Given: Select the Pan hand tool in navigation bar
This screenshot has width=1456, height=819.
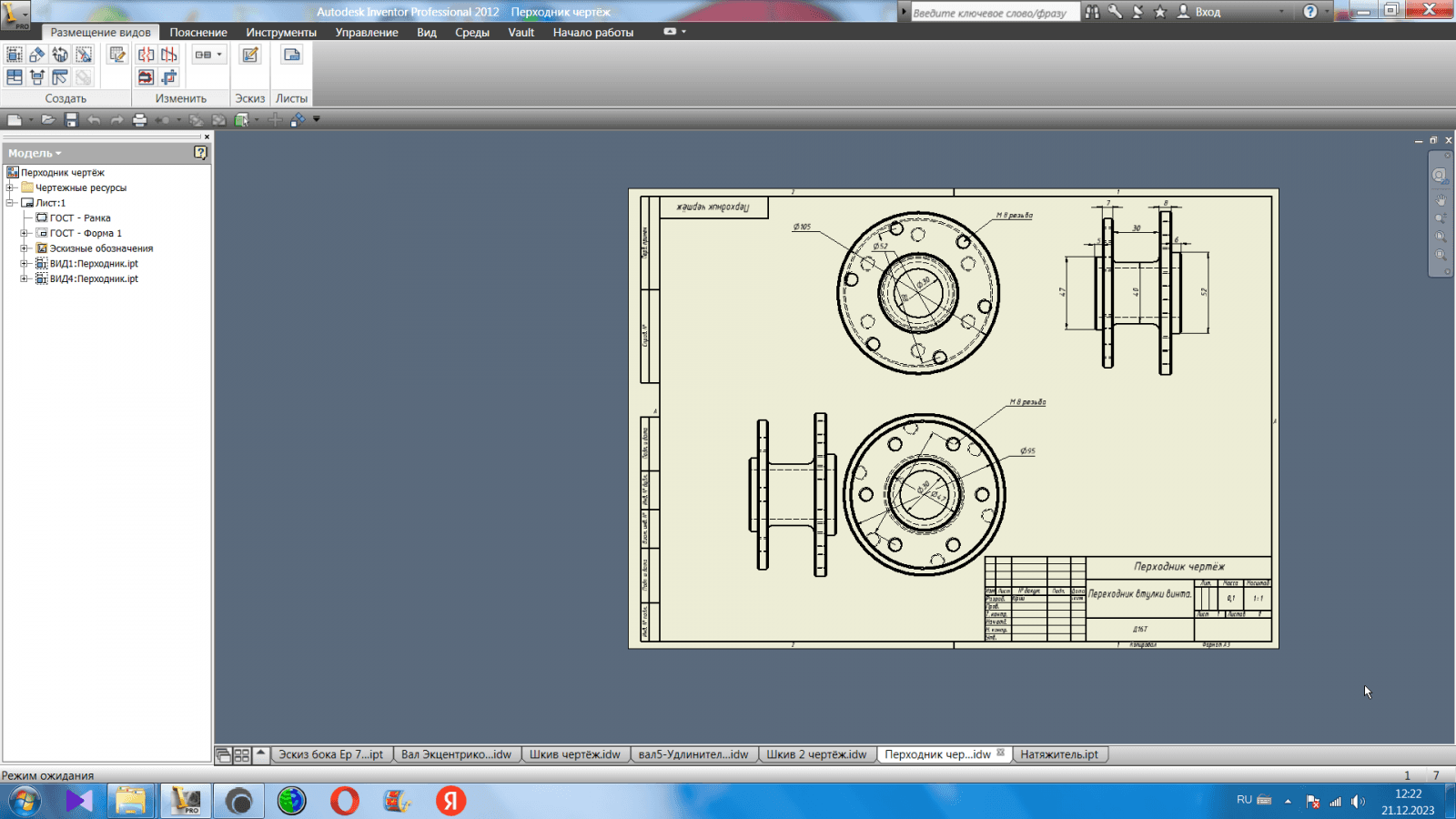Looking at the screenshot, I should pyautogui.click(x=1441, y=199).
